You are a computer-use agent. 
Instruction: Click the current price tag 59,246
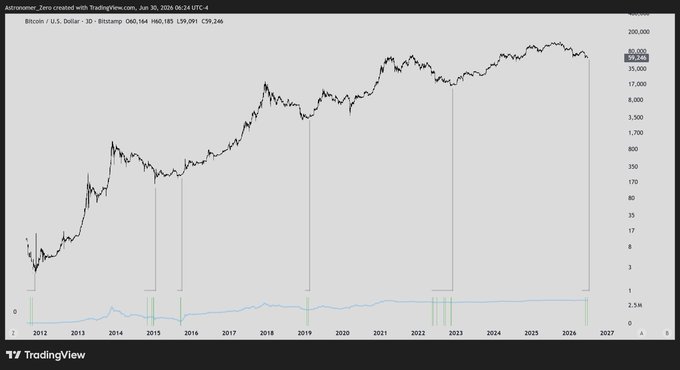(x=637, y=58)
